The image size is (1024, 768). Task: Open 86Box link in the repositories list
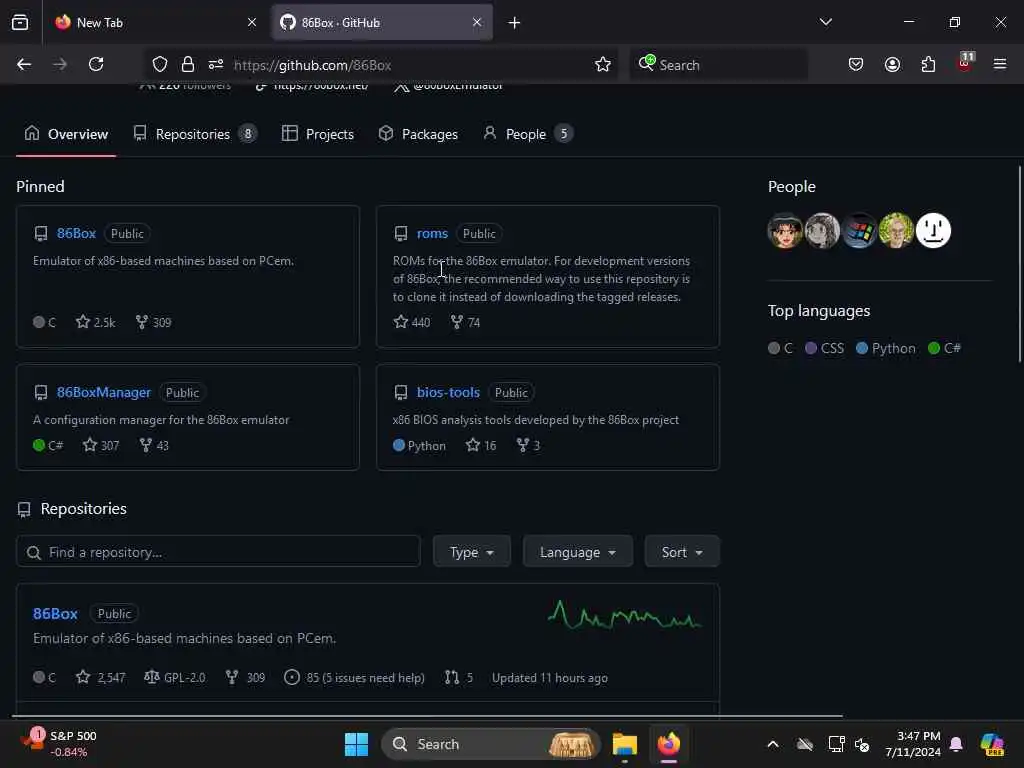[x=56, y=614]
